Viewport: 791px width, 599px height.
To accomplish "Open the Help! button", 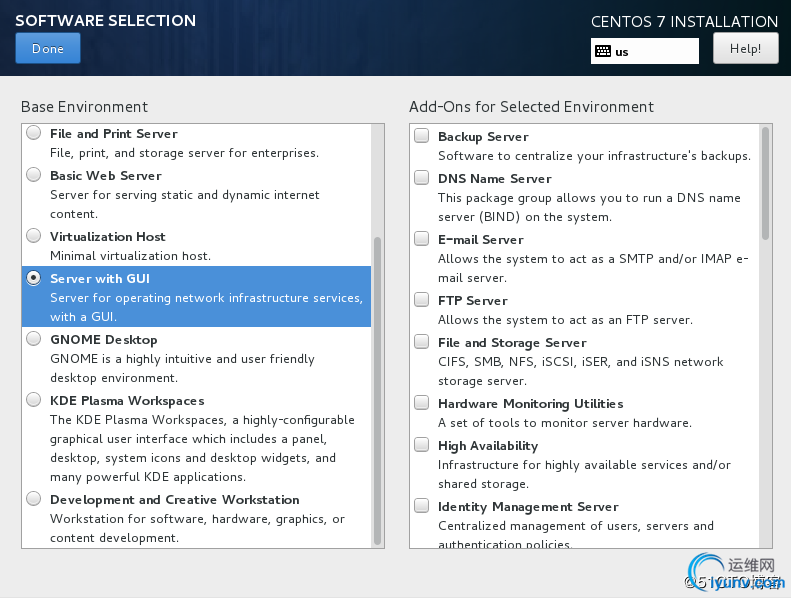I will pos(745,48).
